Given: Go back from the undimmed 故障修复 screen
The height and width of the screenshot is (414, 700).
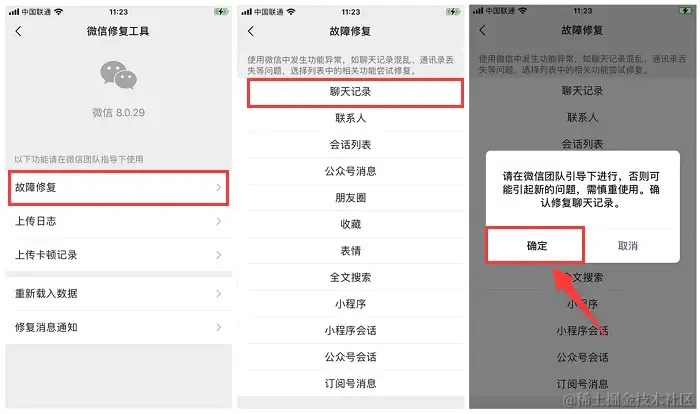Looking at the screenshot, I should [251, 31].
